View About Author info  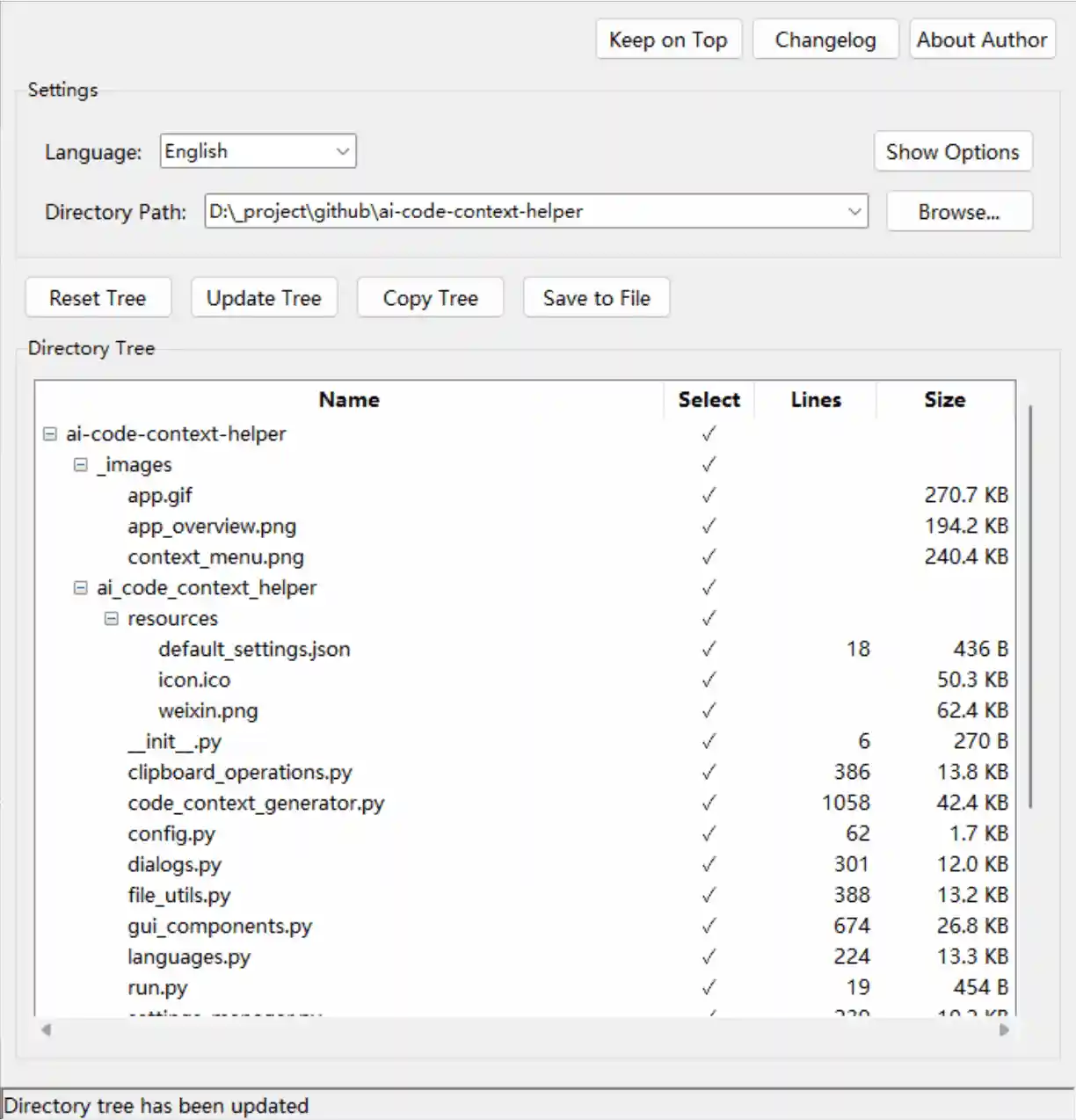(981, 40)
